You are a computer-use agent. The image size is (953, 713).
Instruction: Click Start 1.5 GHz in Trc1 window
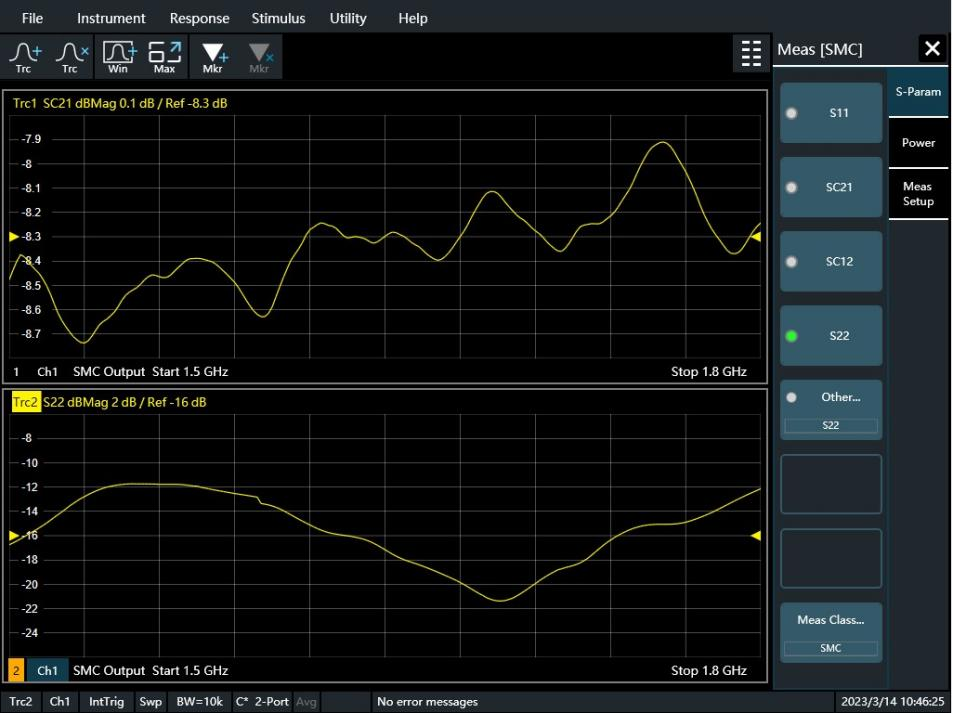[190, 371]
